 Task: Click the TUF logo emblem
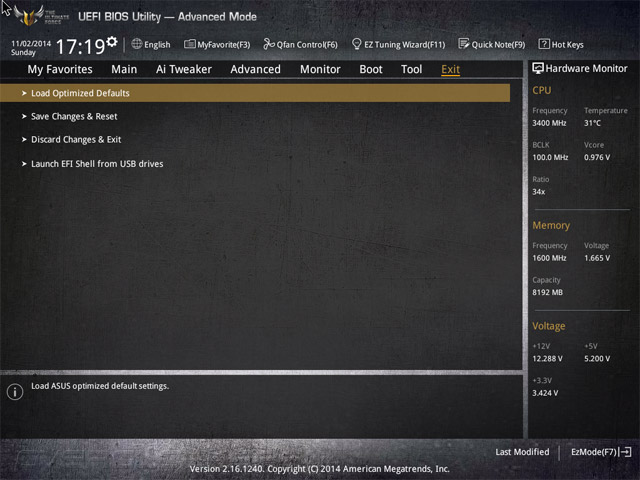pyautogui.click(x=29, y=16)
